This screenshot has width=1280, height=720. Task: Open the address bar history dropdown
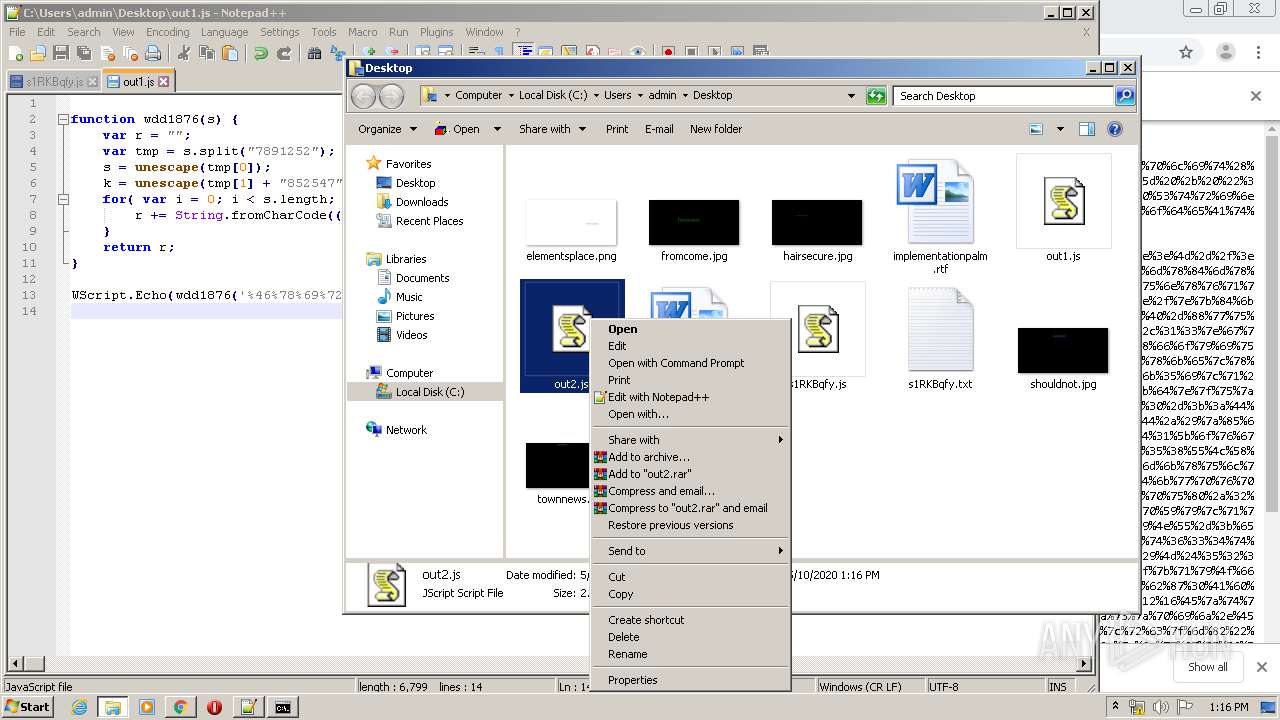point(851,96)
